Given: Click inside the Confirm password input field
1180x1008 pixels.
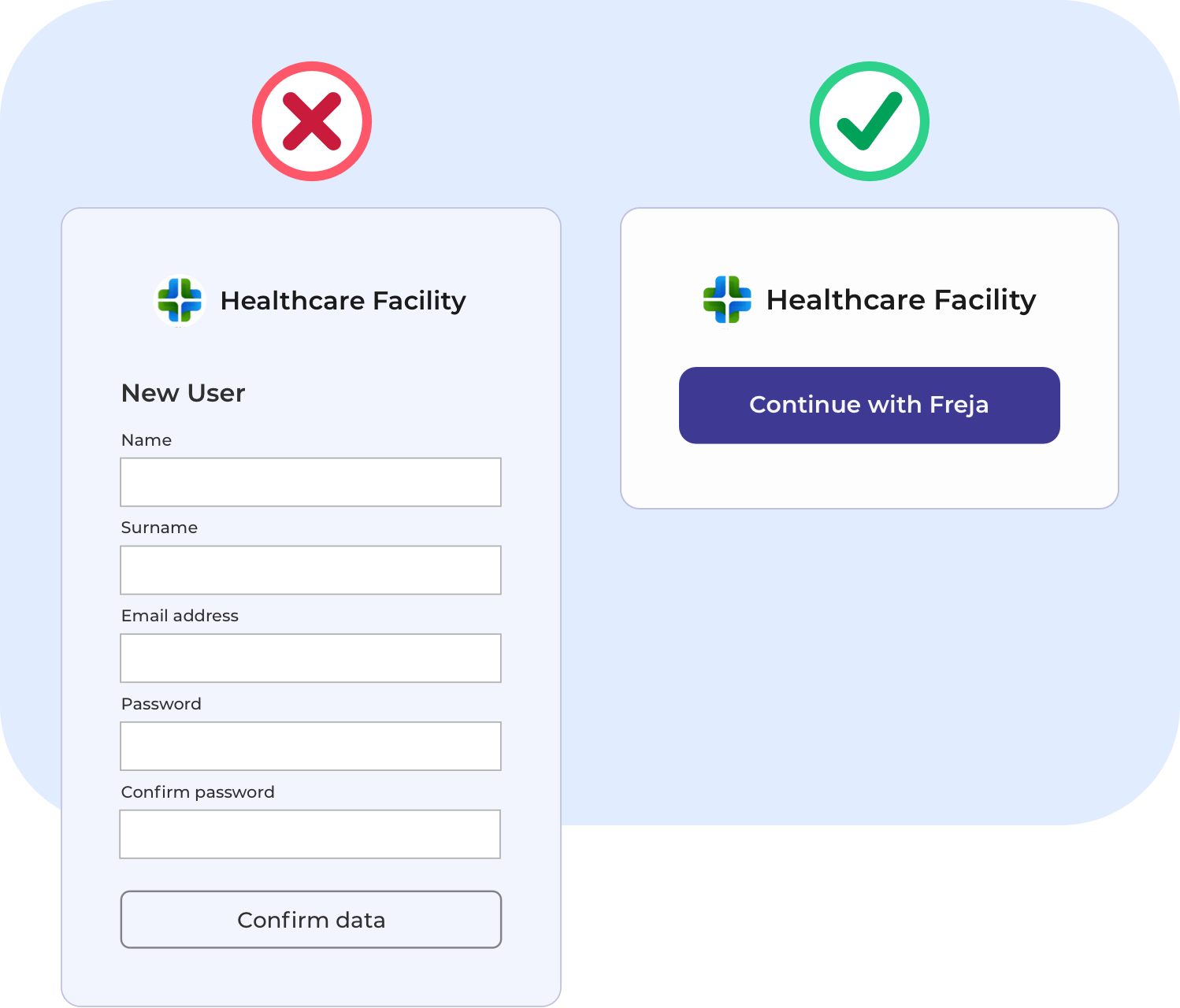Looking at the screenshot, I should (310, 835).
